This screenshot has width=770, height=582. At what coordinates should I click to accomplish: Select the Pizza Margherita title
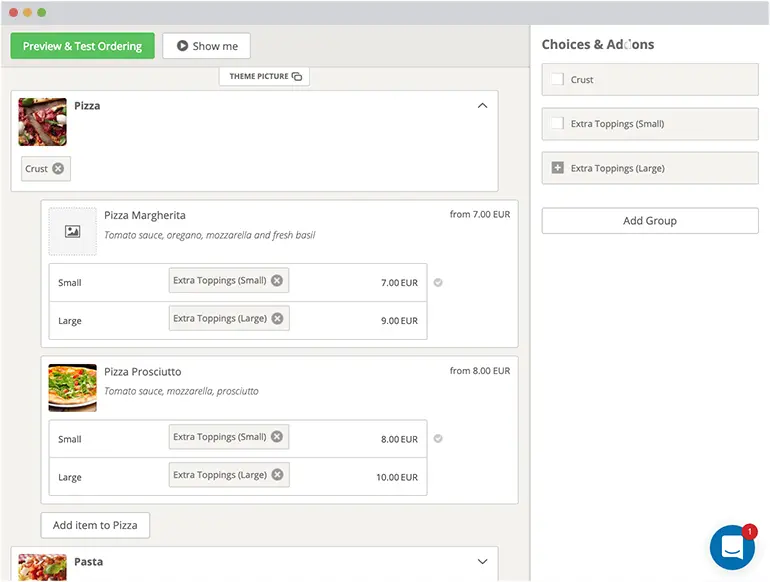(x=145, y=215)
